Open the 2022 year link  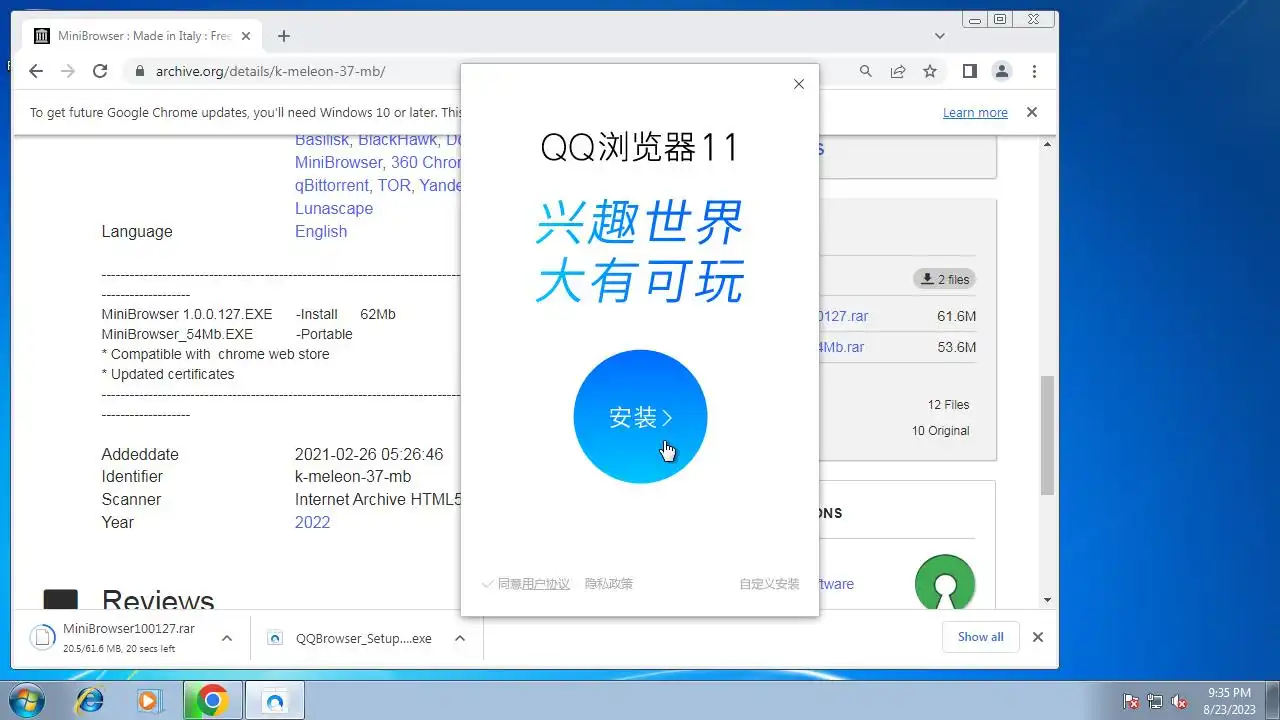click(312, 522)
